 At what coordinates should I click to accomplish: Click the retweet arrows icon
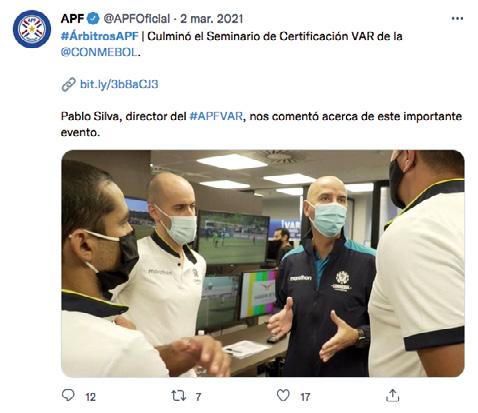tap(178, 396)
